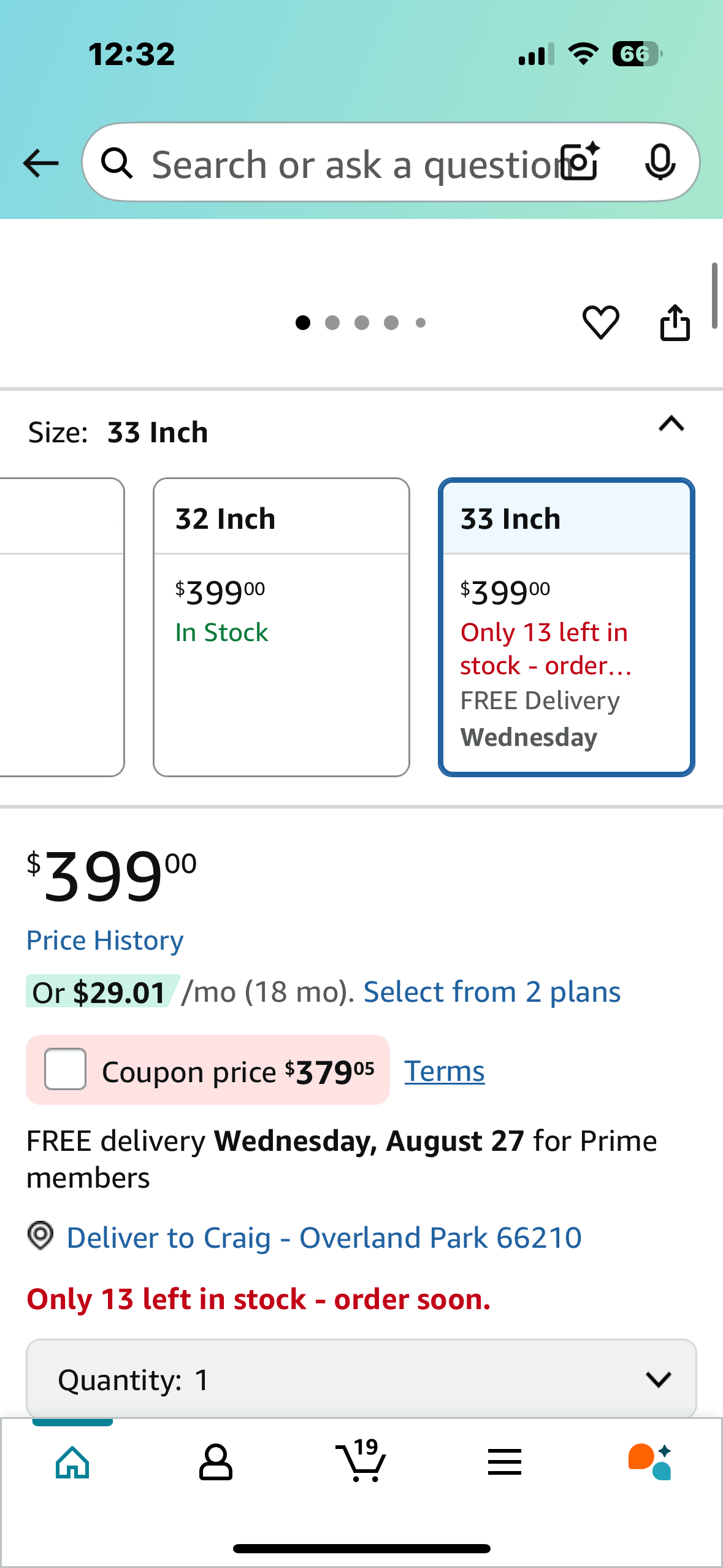This screenshot has height=1568, width=723.
Task: Check the coupon price $379.05 checkbox
Action: click(65, 1069)
